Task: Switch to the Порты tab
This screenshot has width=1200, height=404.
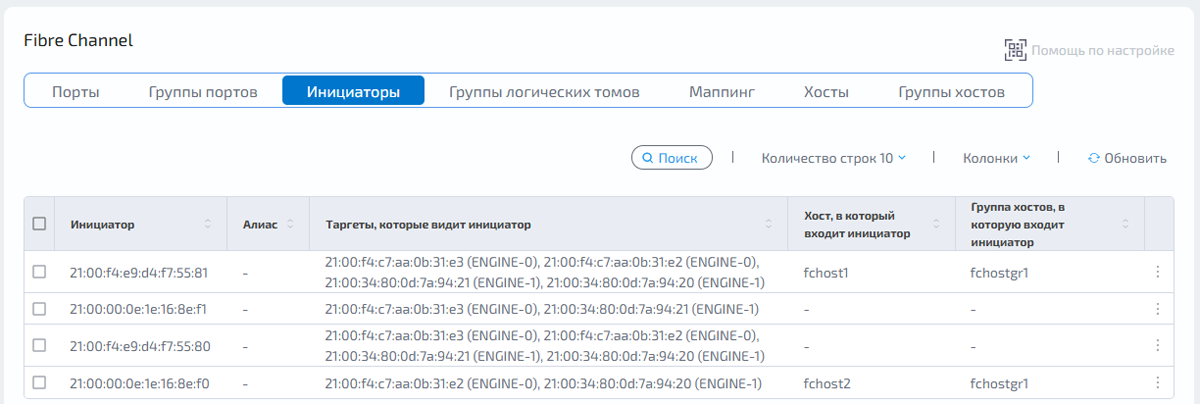Action: pos(76,92)
